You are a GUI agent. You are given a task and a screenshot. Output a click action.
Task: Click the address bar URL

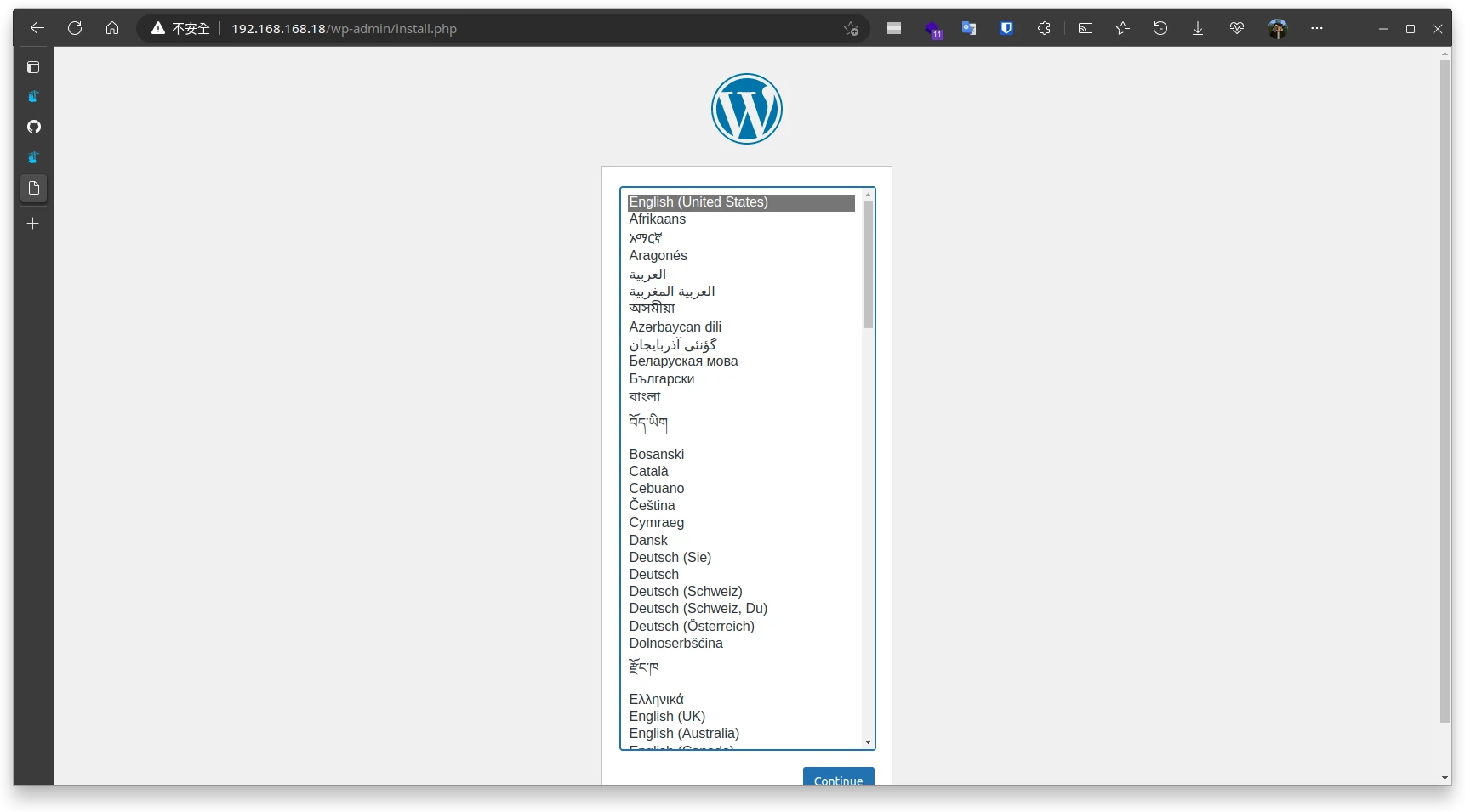[x=344, y=28]
